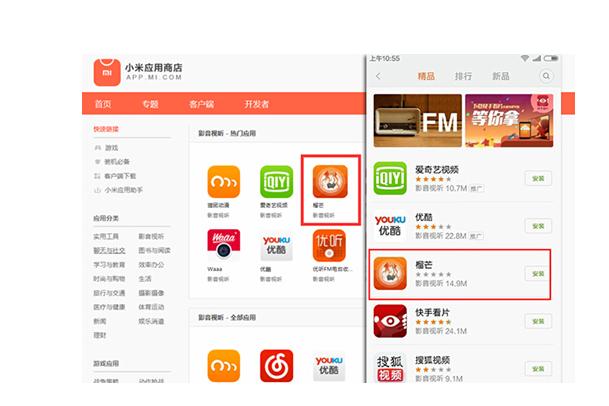Open the red NetEase Cloud Music icon
The height and width of the screenshot is (406, 609).
[x=276, y=366]
